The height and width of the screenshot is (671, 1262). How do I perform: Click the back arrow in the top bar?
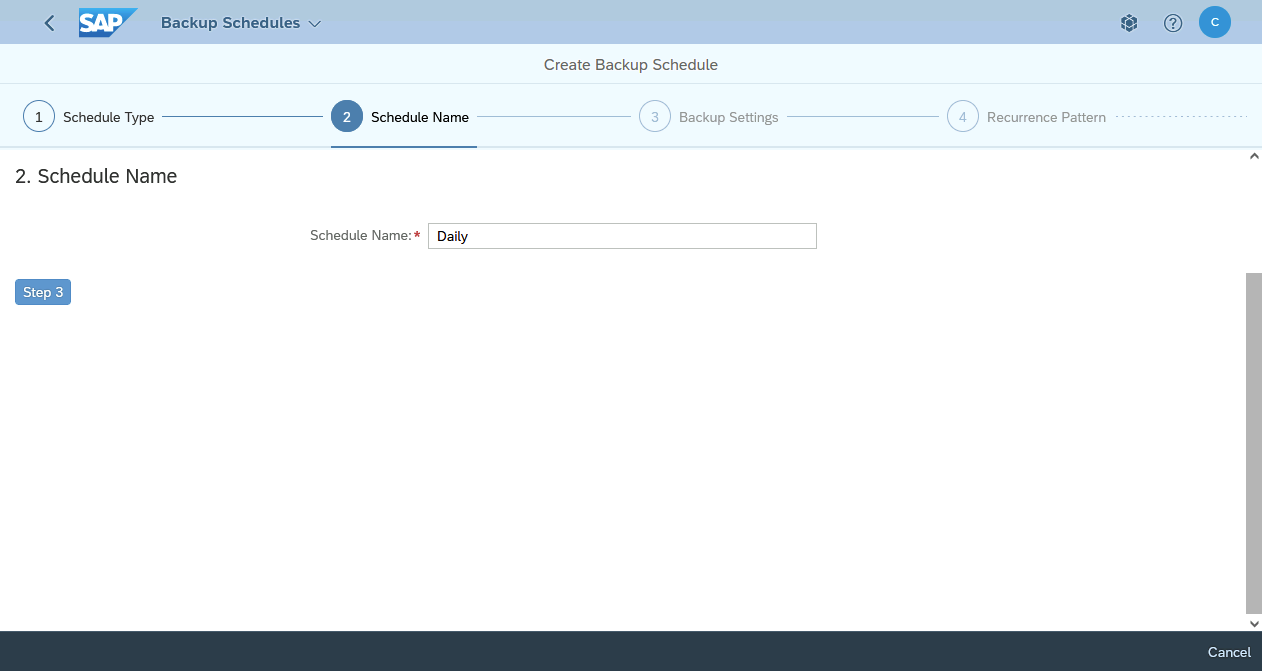pyautogui.click(x=48, y=22)
